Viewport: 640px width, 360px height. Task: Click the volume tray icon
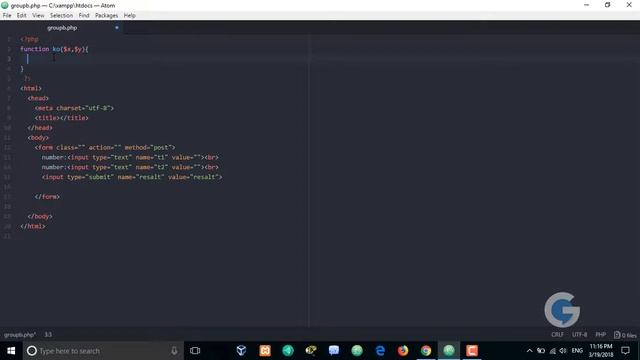tap(563, 351)
